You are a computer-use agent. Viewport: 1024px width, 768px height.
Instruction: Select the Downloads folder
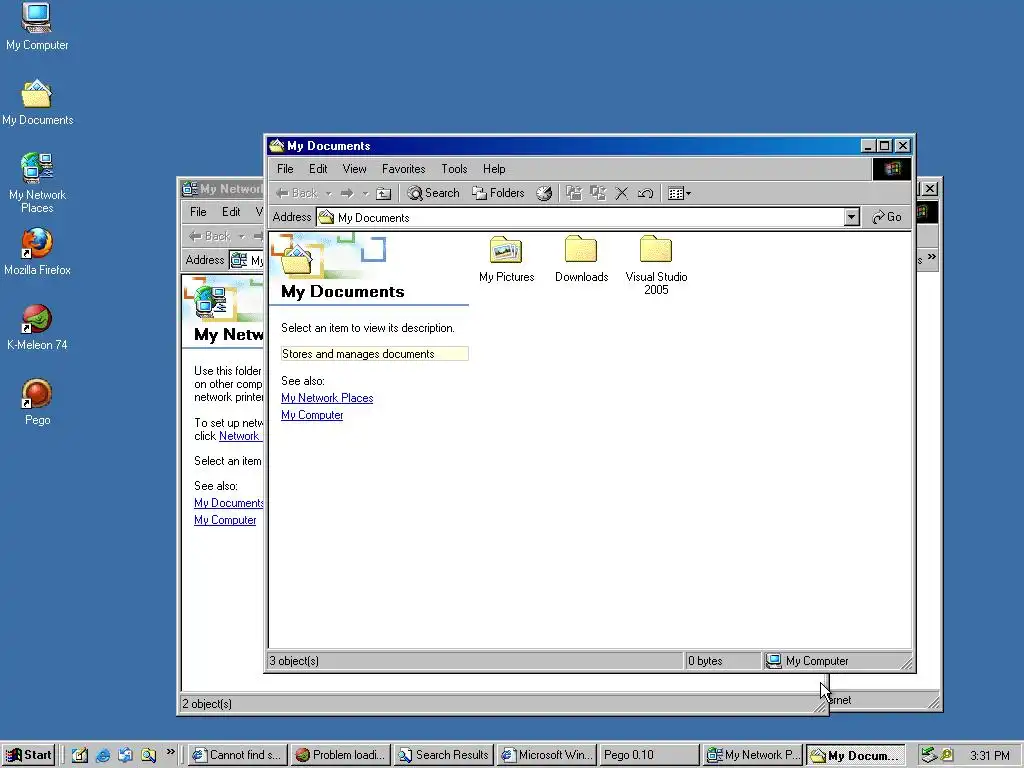click(x=581, y=260)
